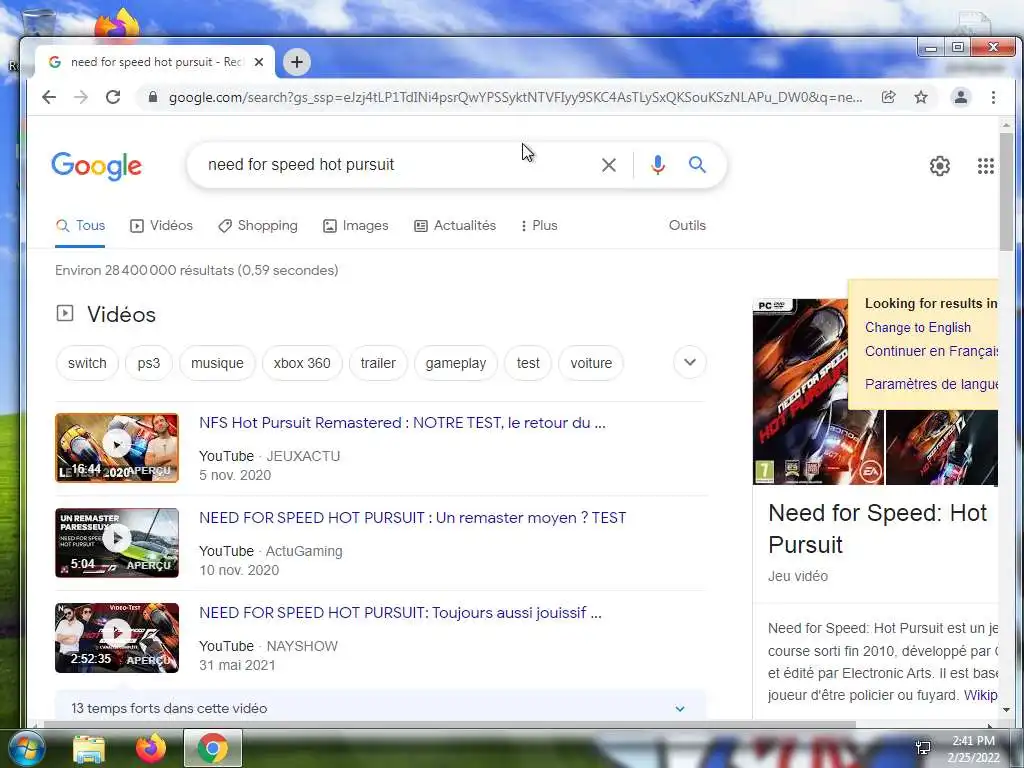The width and height of the screenshot is (1024, 768).
Task: Select the Tous search tab
Action: tap(80, 225)
